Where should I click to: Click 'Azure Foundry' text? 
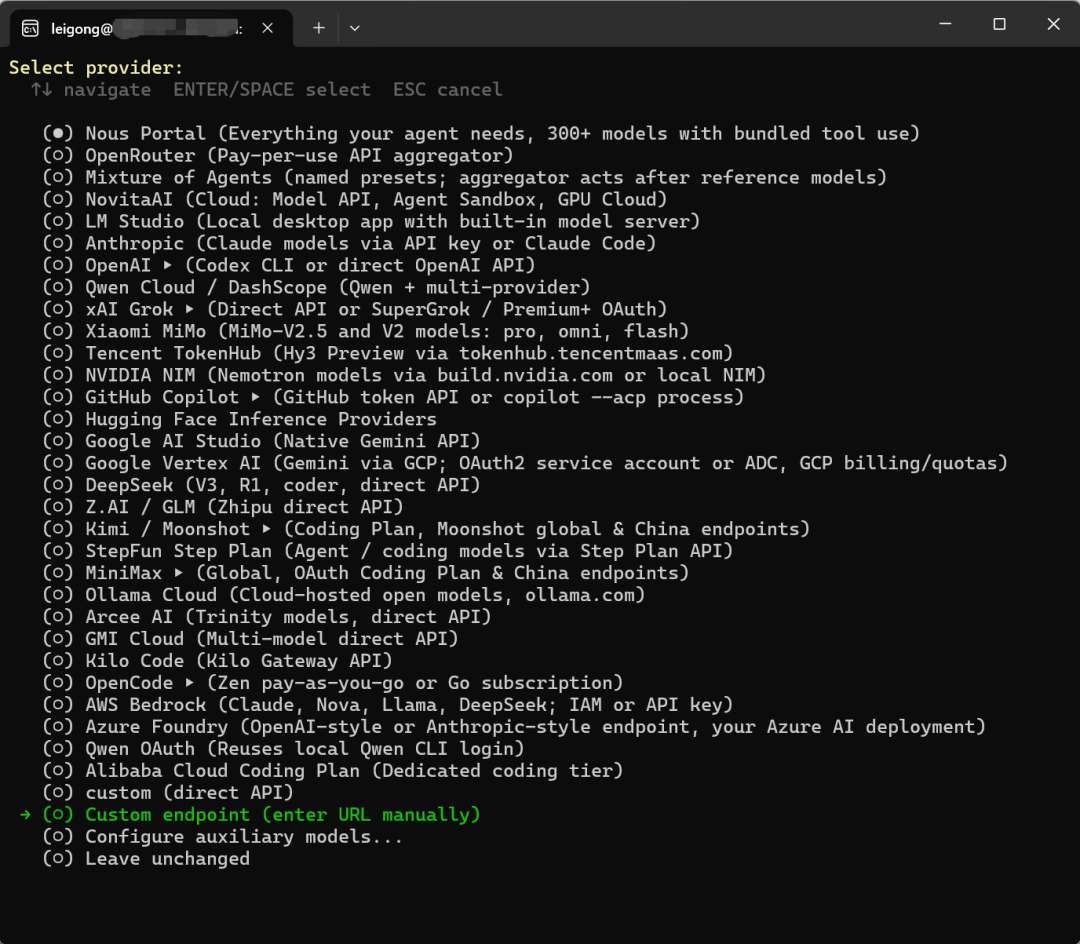tap(156, 727)
